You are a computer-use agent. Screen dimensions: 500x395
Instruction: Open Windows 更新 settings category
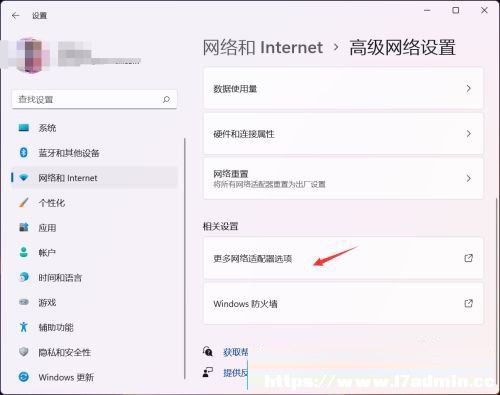click(95, 377)
